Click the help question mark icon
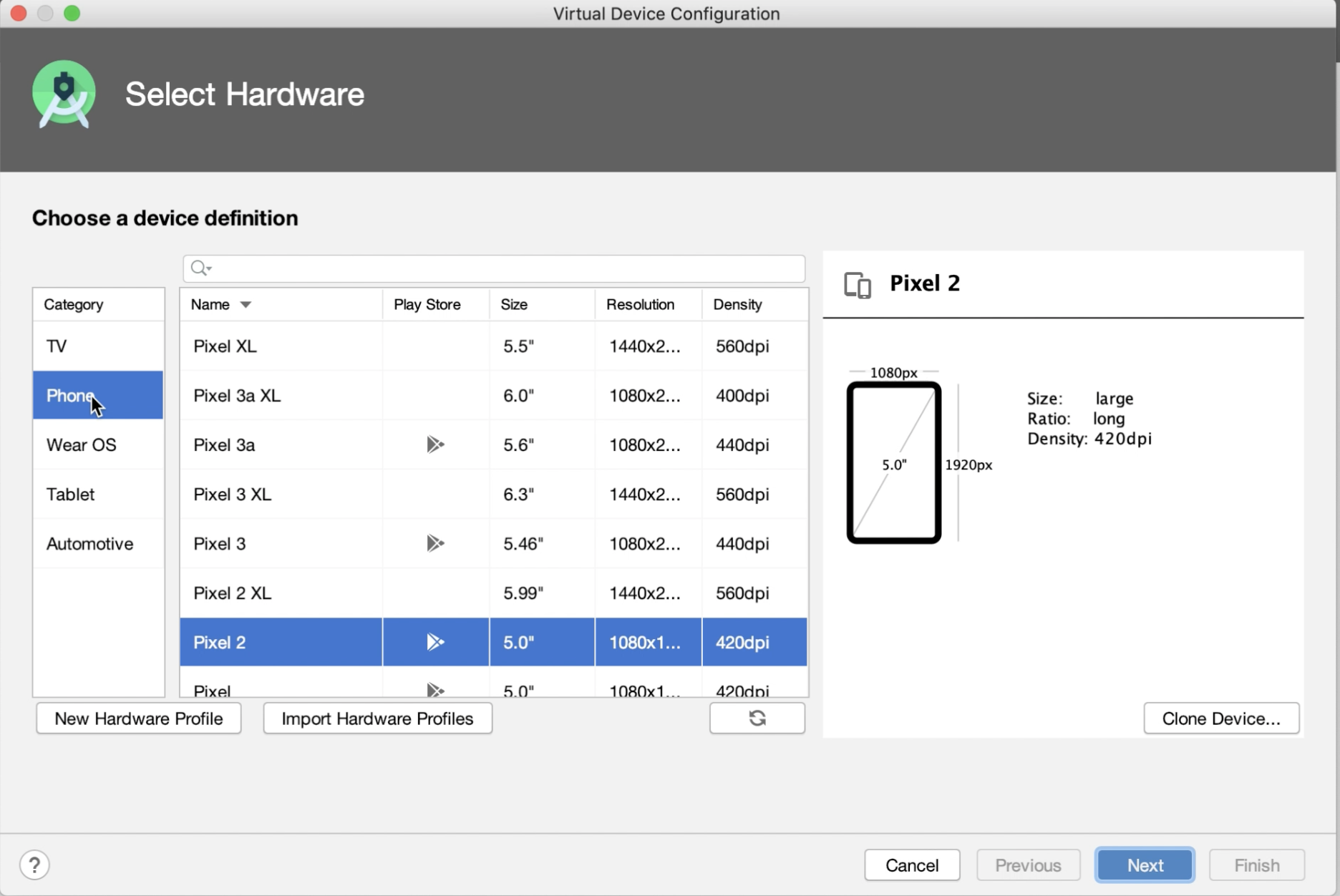The image size is (1340, 896). pyautogui.click(x=34, y=865)
